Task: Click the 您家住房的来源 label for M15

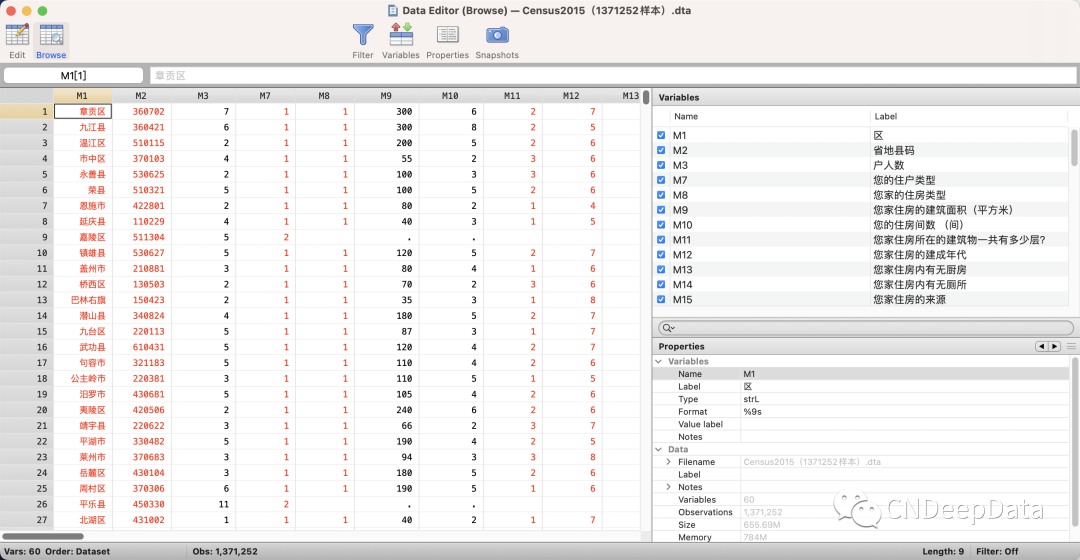Action: [909, 300]
